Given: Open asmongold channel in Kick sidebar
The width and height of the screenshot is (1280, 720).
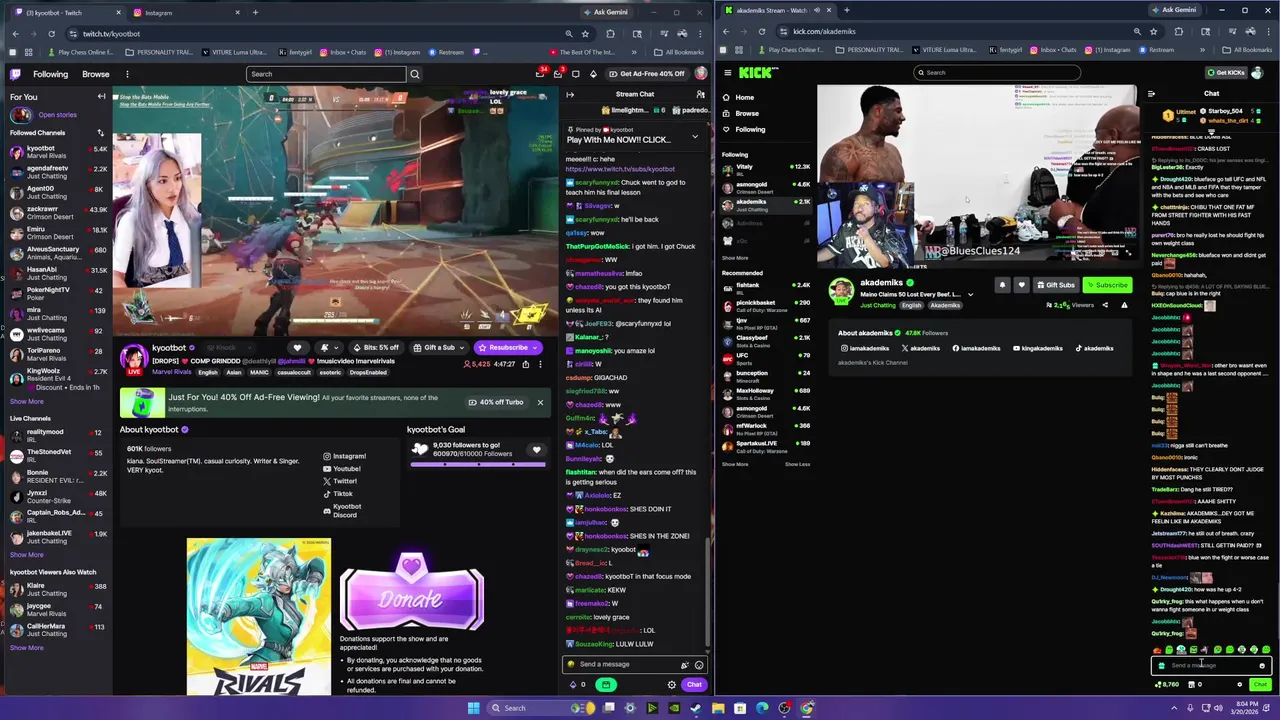Looking at the screenshot, I should point(765,187).
